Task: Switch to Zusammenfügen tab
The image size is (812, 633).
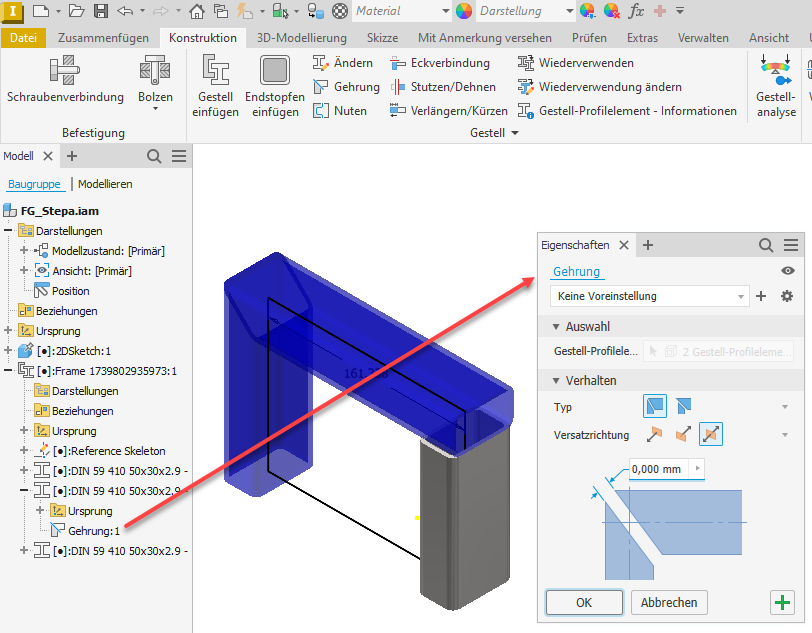Action: [x=103, y=38]
